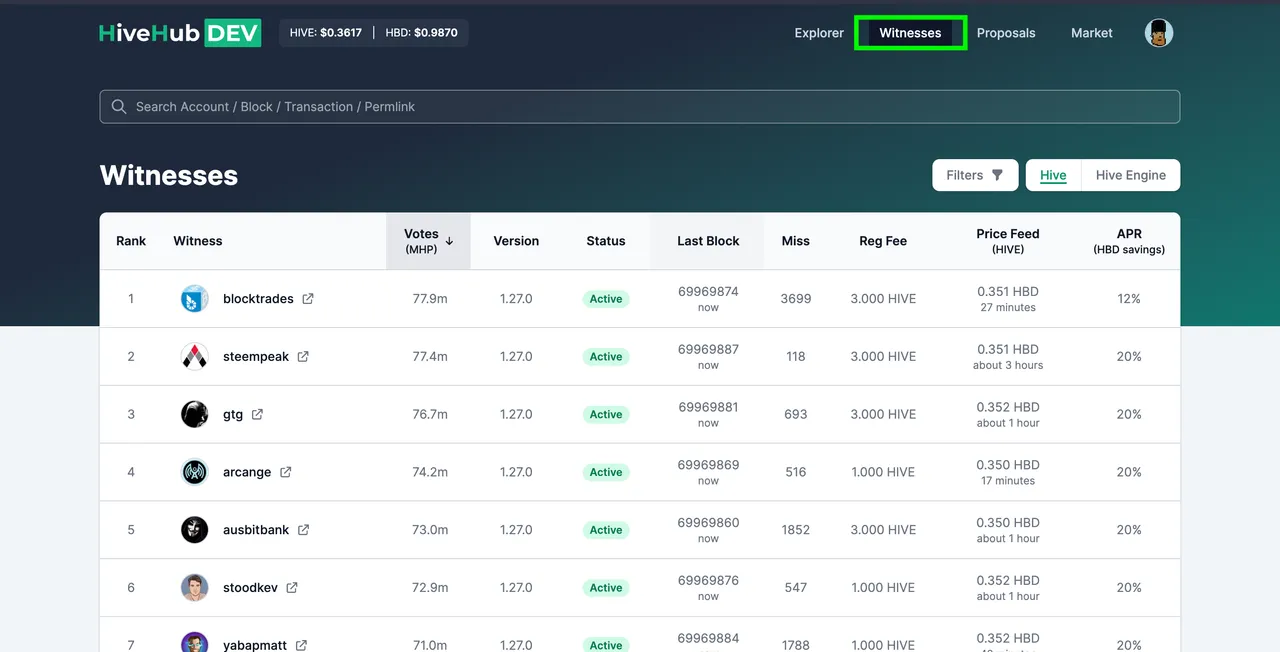Screen dimensions: 1280x652
Task: Open the Filters button
Action: click(975, 175)
